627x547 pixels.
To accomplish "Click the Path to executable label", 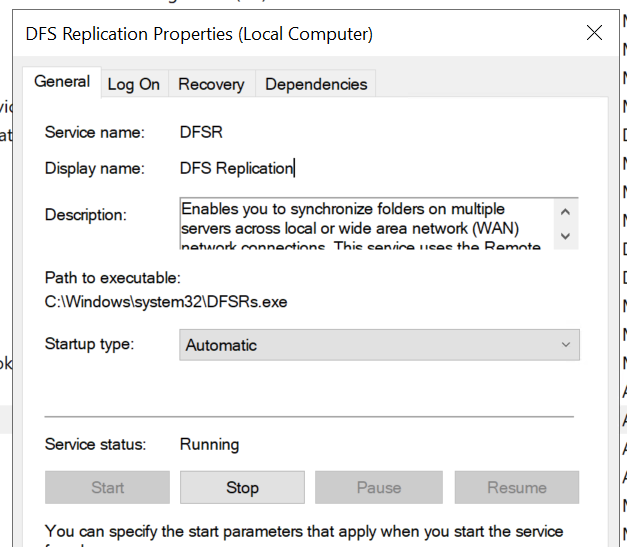I will [x=113, y=277].
